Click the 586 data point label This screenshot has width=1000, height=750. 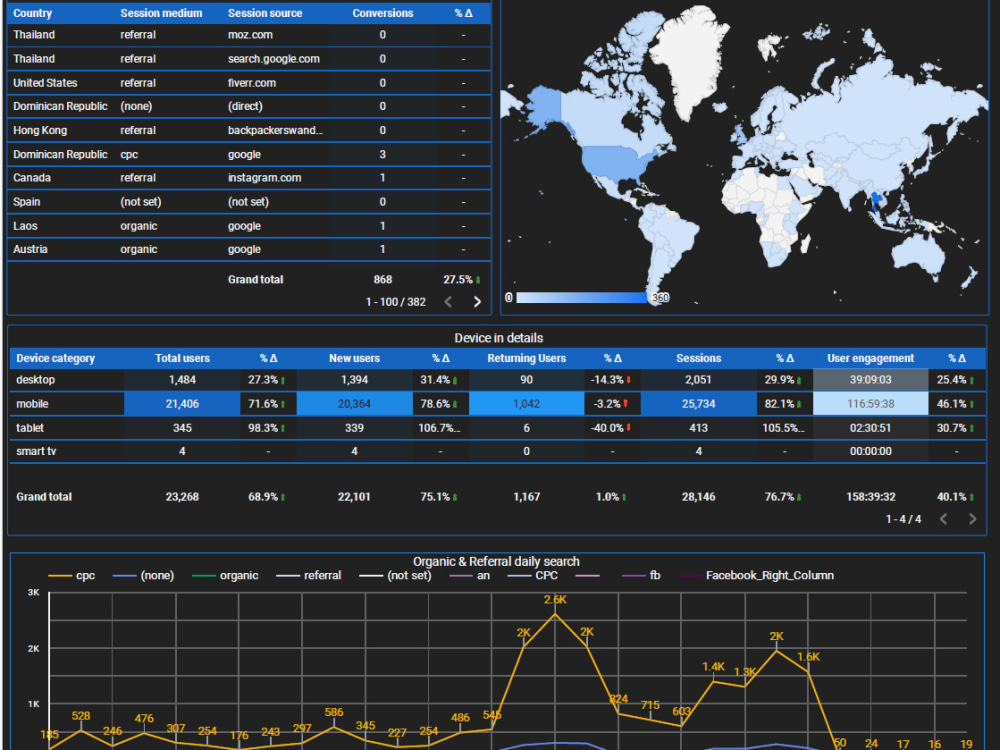(334, 712)
